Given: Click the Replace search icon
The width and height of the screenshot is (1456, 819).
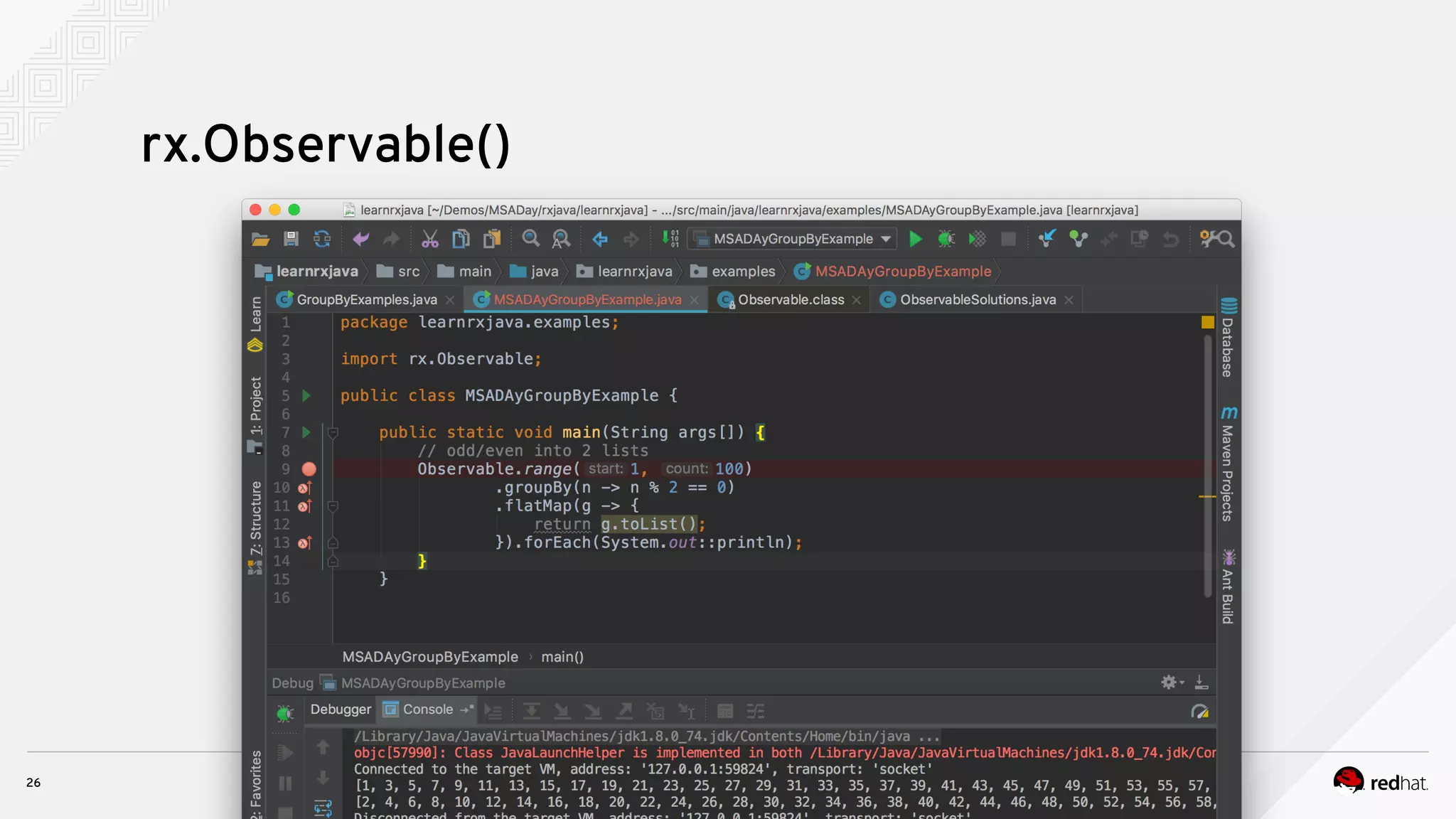Looking at the screenshot, I should coord(562,240).
